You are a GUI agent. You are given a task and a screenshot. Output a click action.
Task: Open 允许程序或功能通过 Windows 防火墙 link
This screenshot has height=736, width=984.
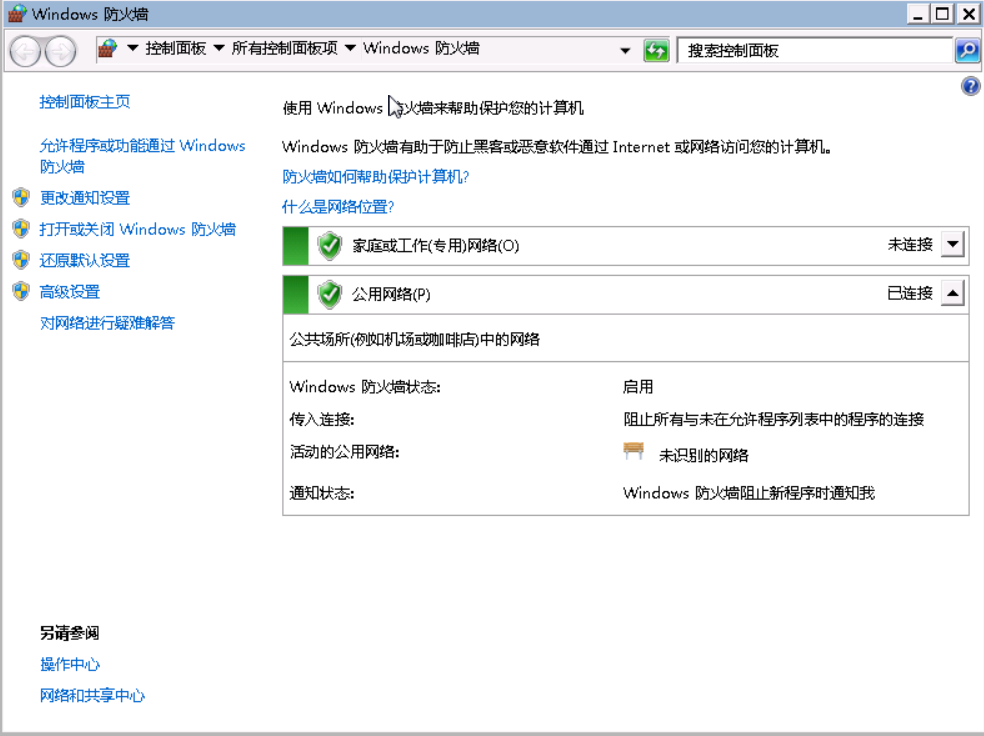[142, 156]
